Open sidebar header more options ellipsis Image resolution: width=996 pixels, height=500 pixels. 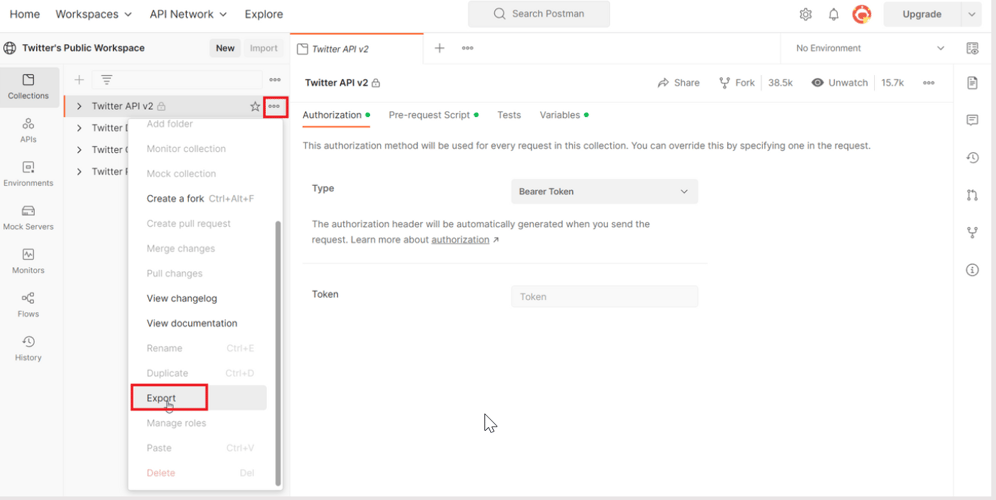(x=275, y=79)
